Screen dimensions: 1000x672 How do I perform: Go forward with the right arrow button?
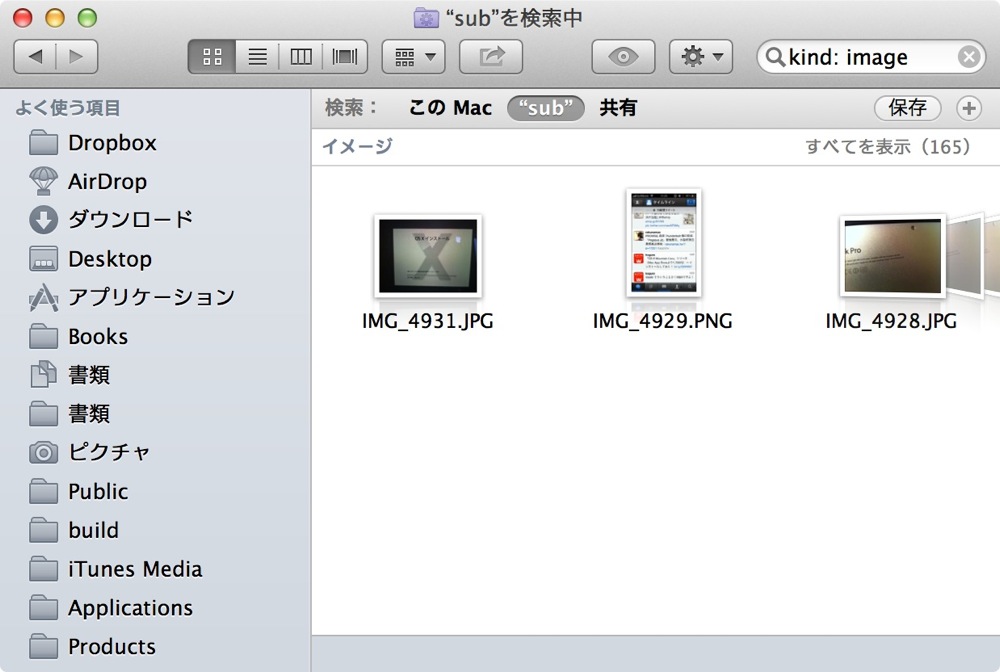coord(77,57)
